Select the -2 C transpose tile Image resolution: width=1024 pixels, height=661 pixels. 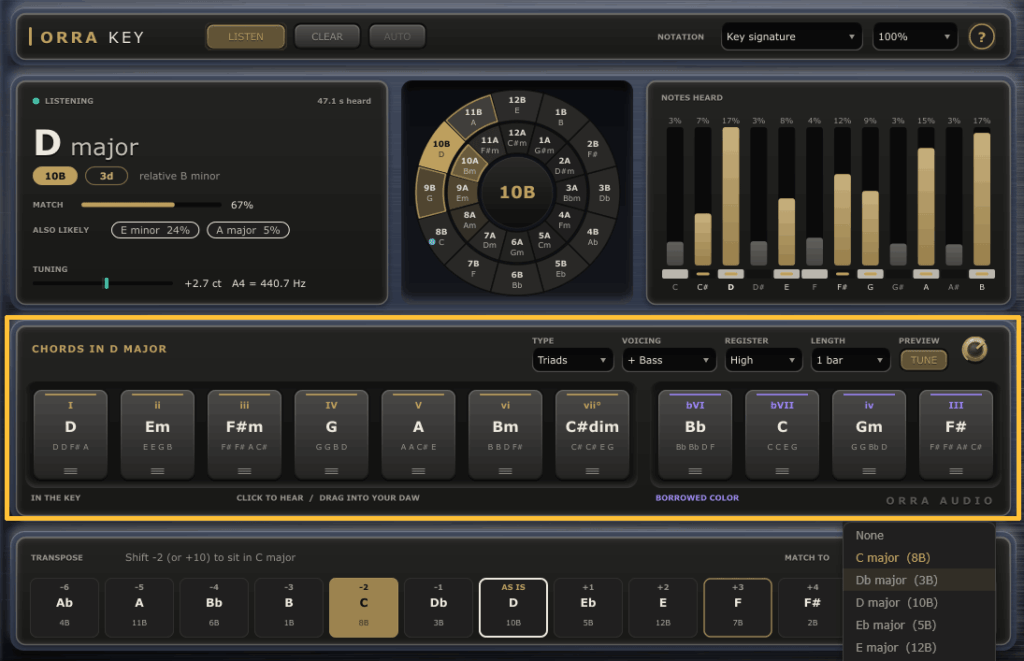(x=364, y=607)
